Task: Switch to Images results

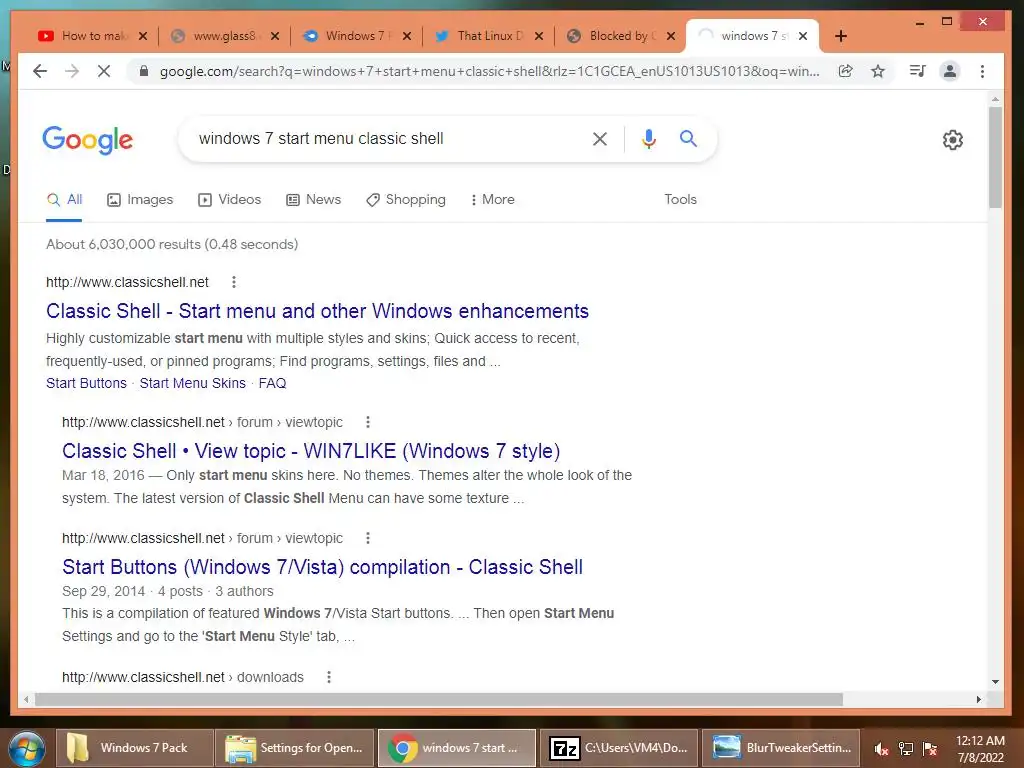Action: pos(140,200)
